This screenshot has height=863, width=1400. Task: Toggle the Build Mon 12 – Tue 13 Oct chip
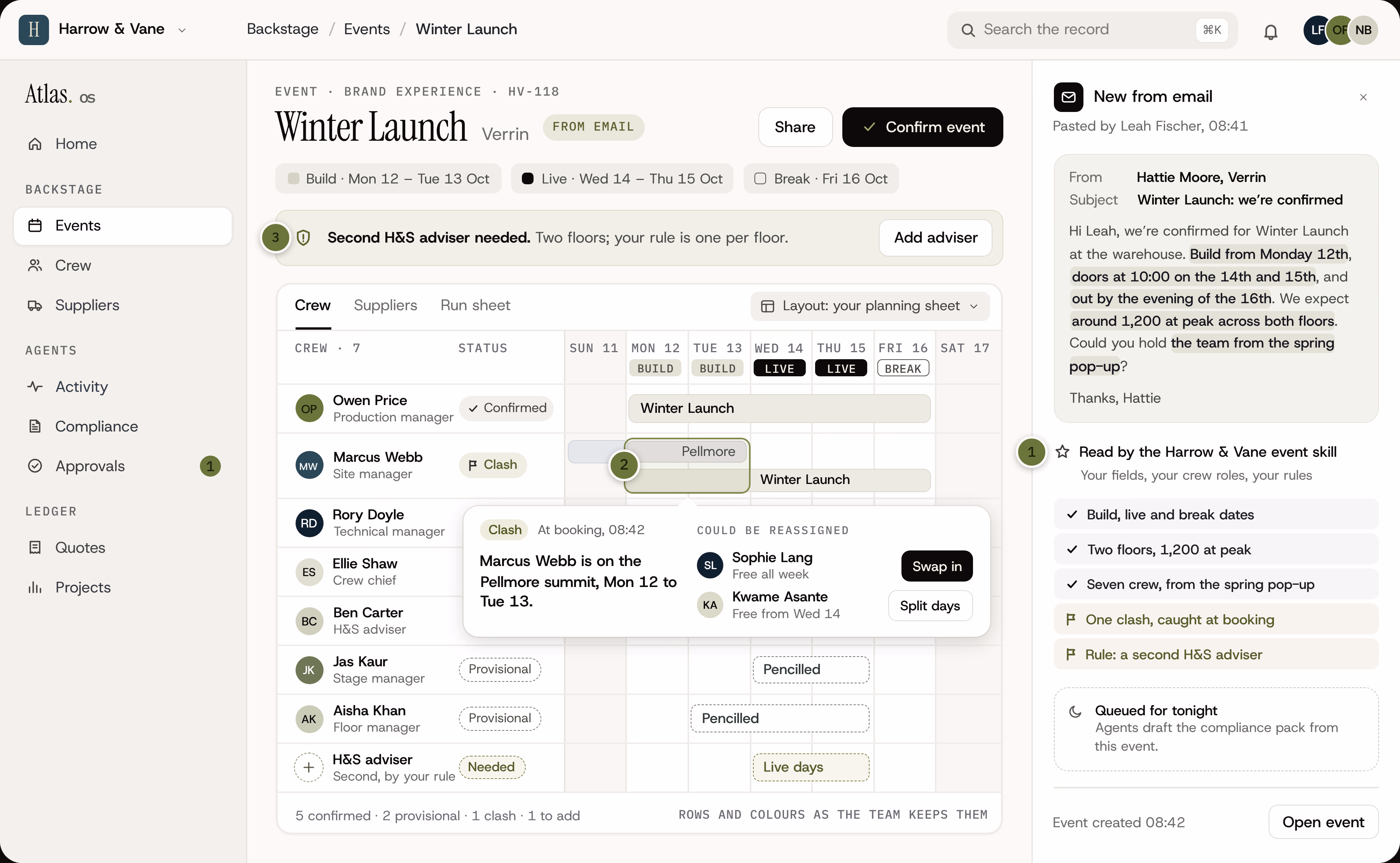tap(388, 179)
